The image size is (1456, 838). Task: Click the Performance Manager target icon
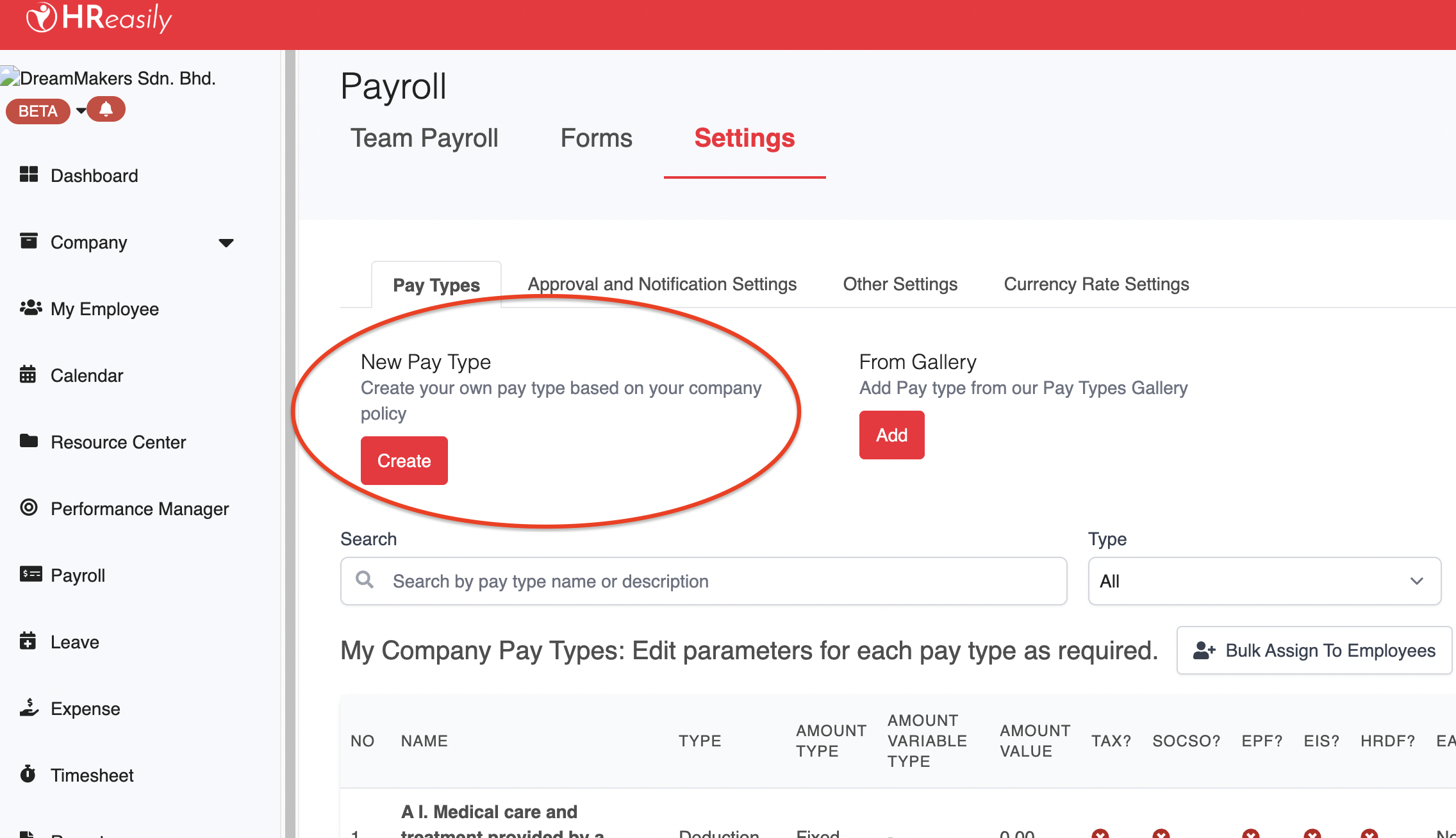pyautogui.click(x=29, y=507)
